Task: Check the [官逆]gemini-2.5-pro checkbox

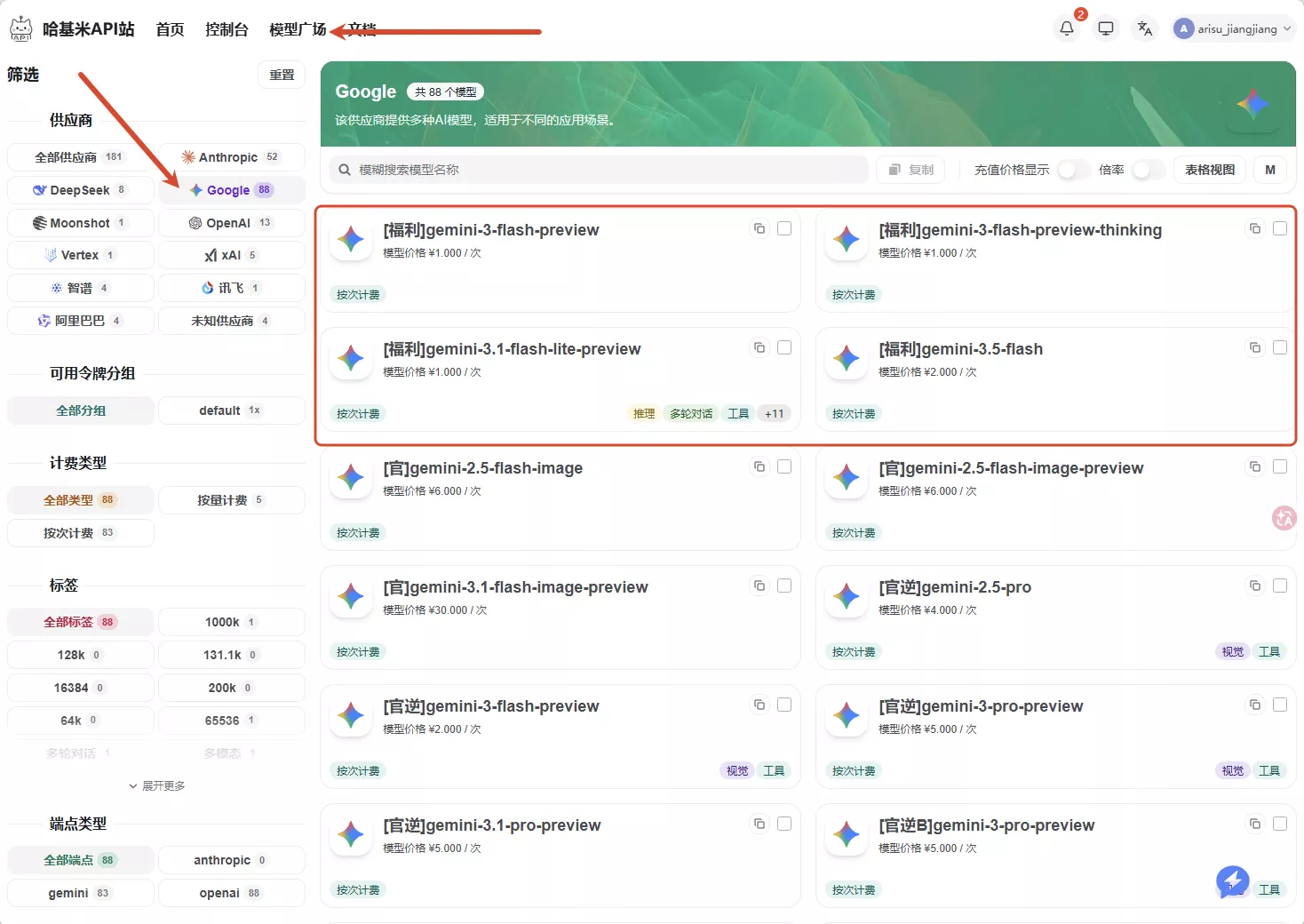Action: pos(1280,585)
